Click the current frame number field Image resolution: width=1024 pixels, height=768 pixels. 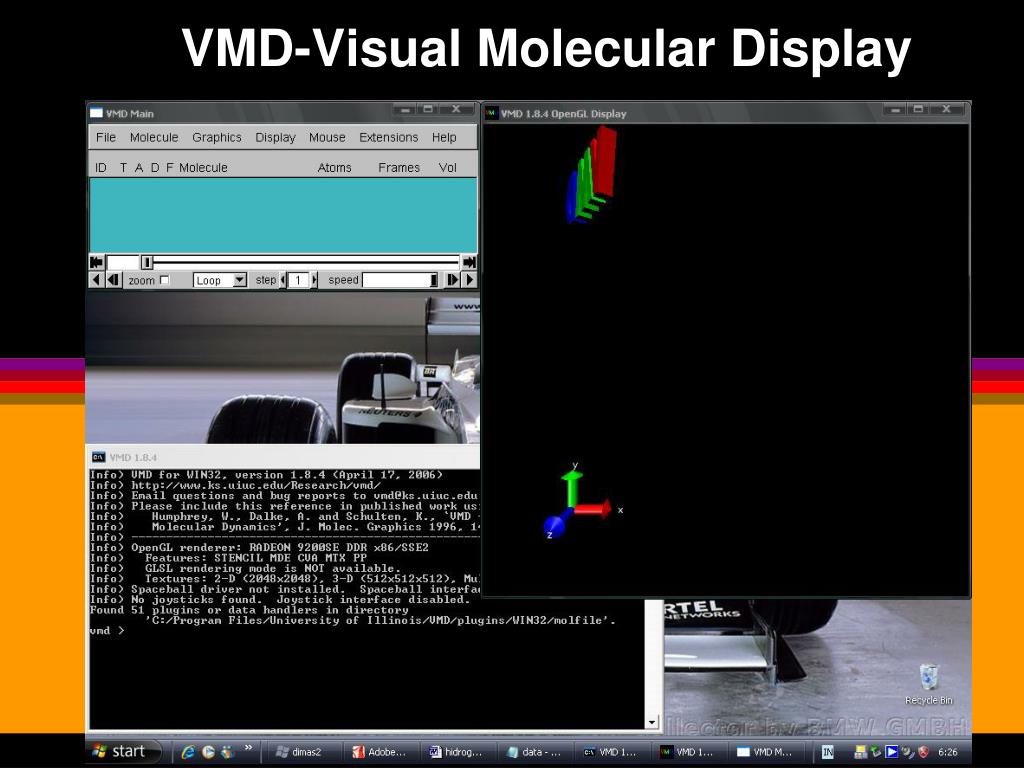point(123,262)
